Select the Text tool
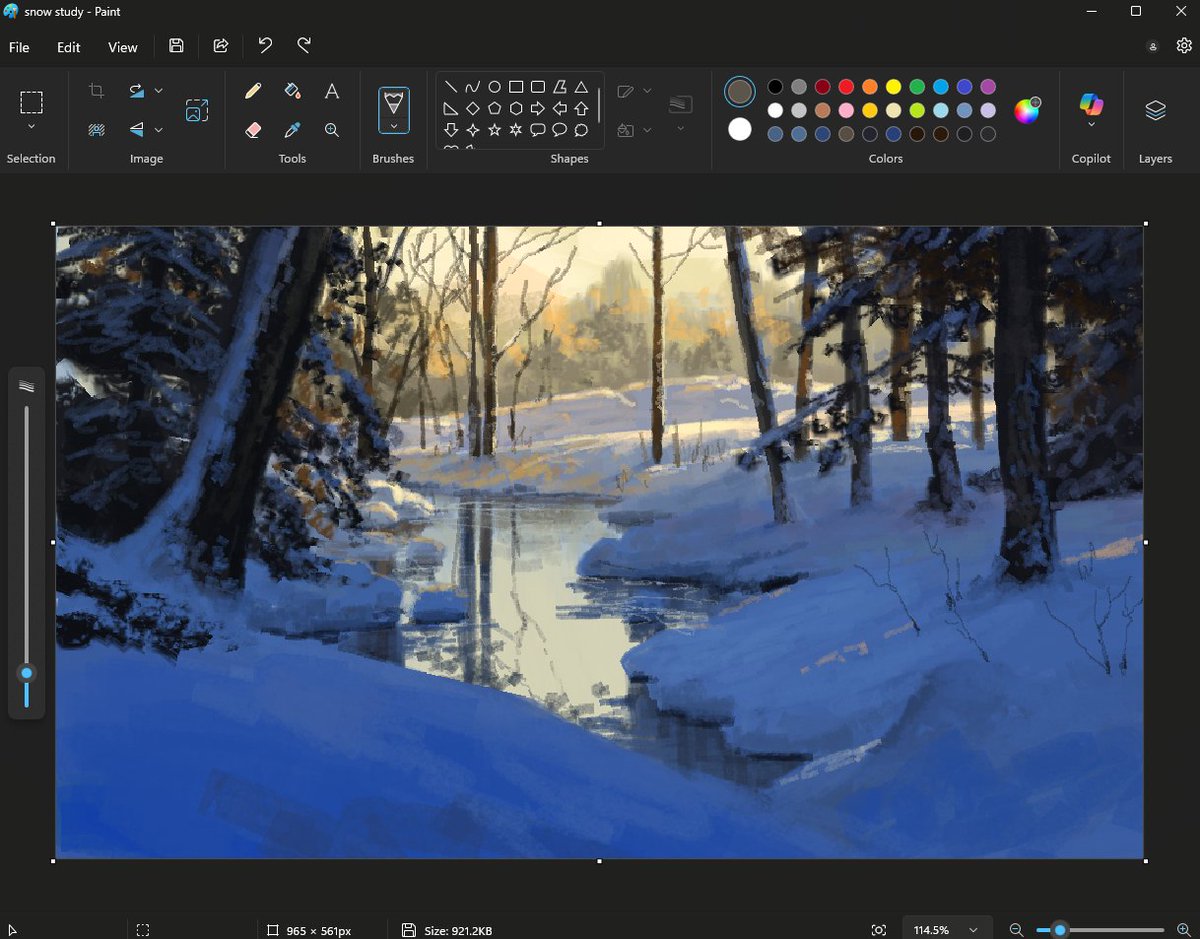Screen dimensions: 1200x939 [x=332, y=91]
